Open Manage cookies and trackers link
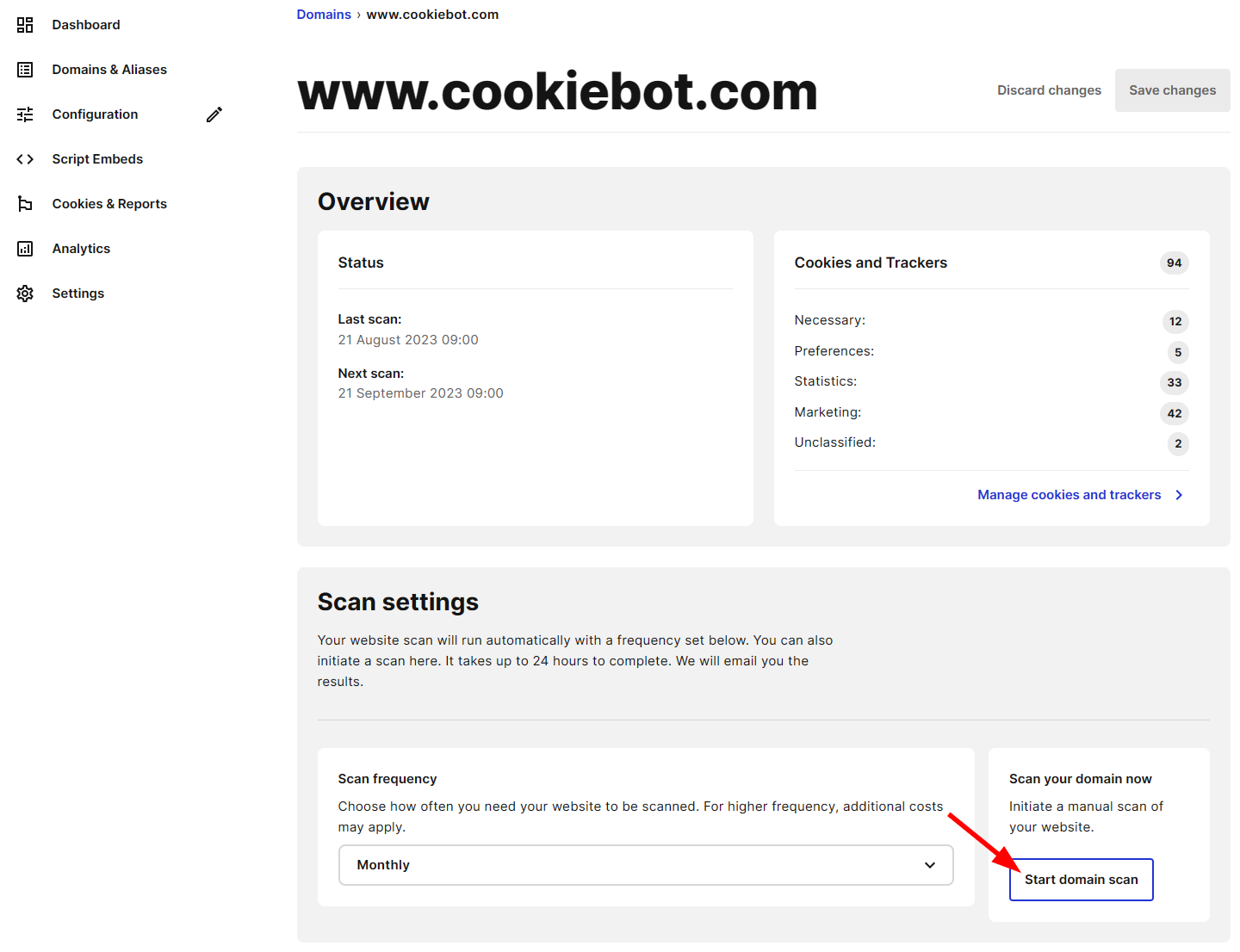This screenshot has width=1240, height=952. 1069,495
